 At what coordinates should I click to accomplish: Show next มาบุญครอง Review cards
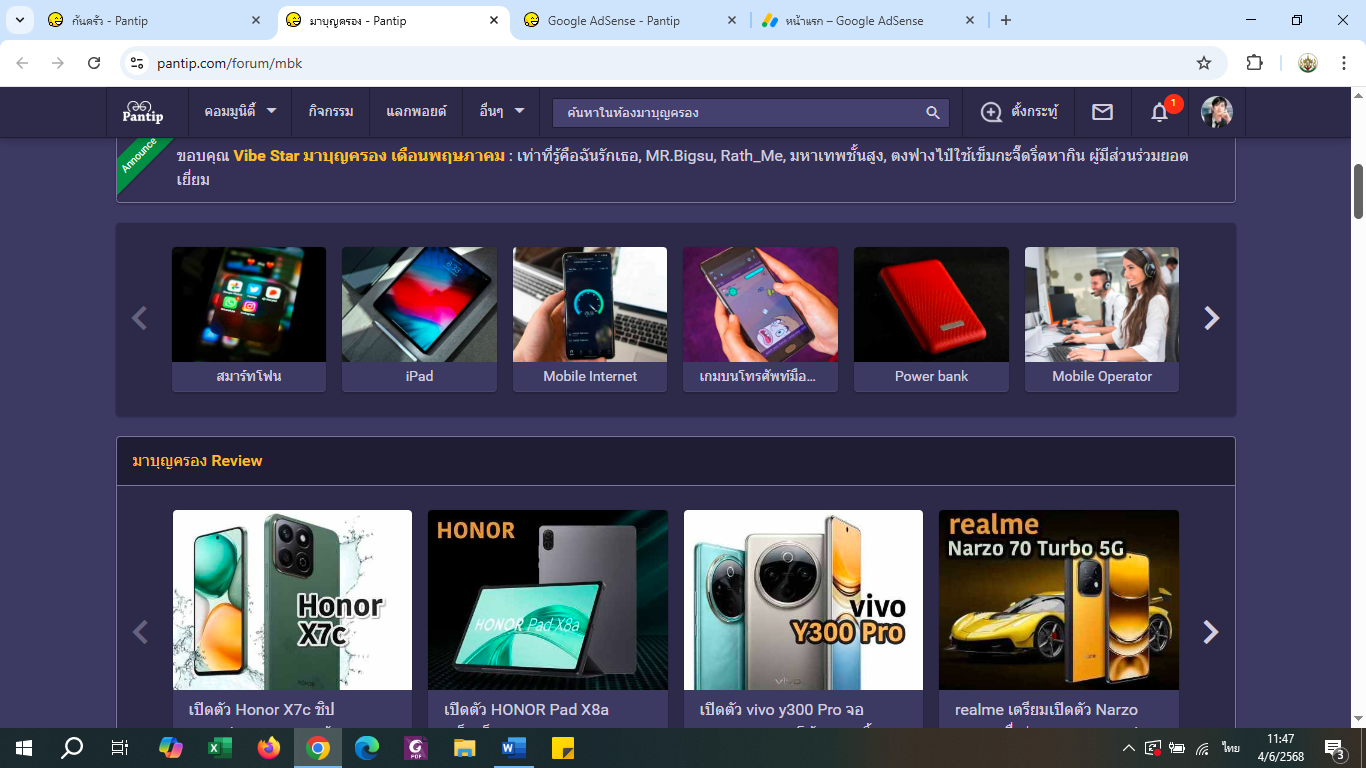pos(1211,632)
